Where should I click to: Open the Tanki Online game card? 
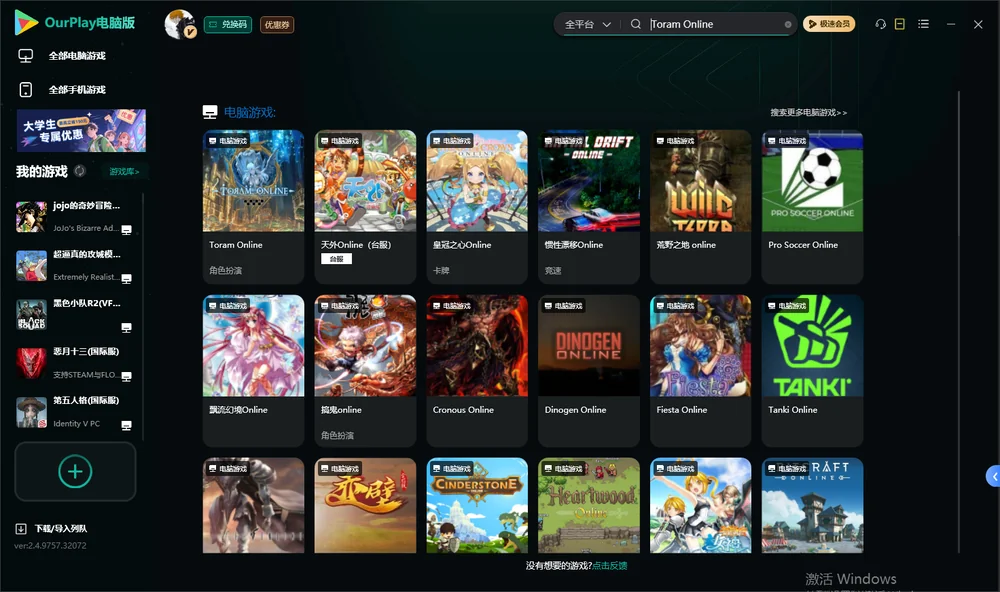tap(812, 371)
